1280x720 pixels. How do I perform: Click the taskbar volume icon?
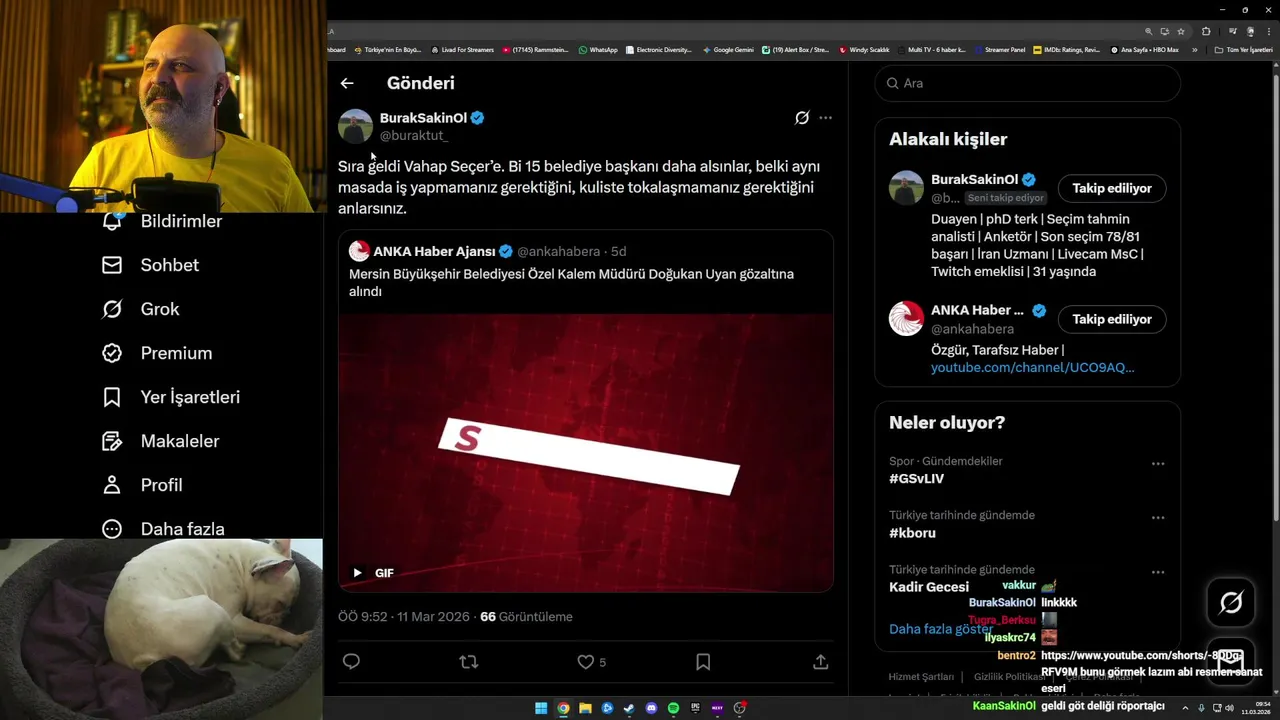tap(1229, 708)
